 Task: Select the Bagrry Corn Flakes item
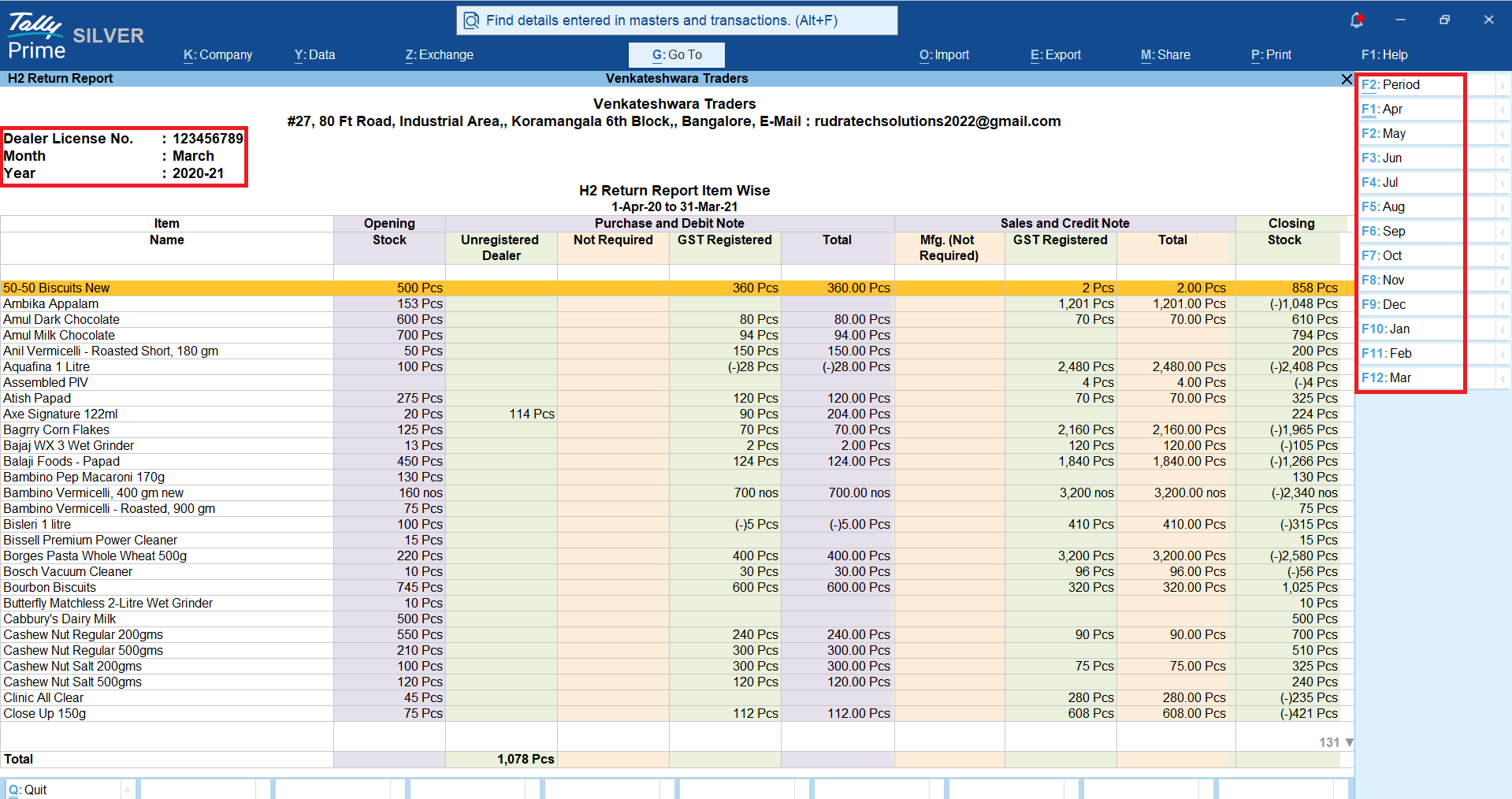(x=57, y=430)
